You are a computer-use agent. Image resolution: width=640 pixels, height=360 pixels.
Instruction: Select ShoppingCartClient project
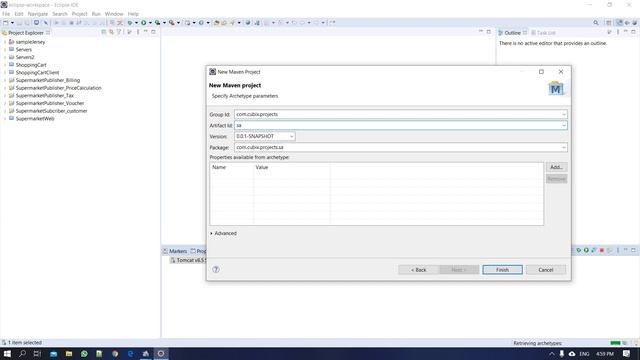pos(37,73)
